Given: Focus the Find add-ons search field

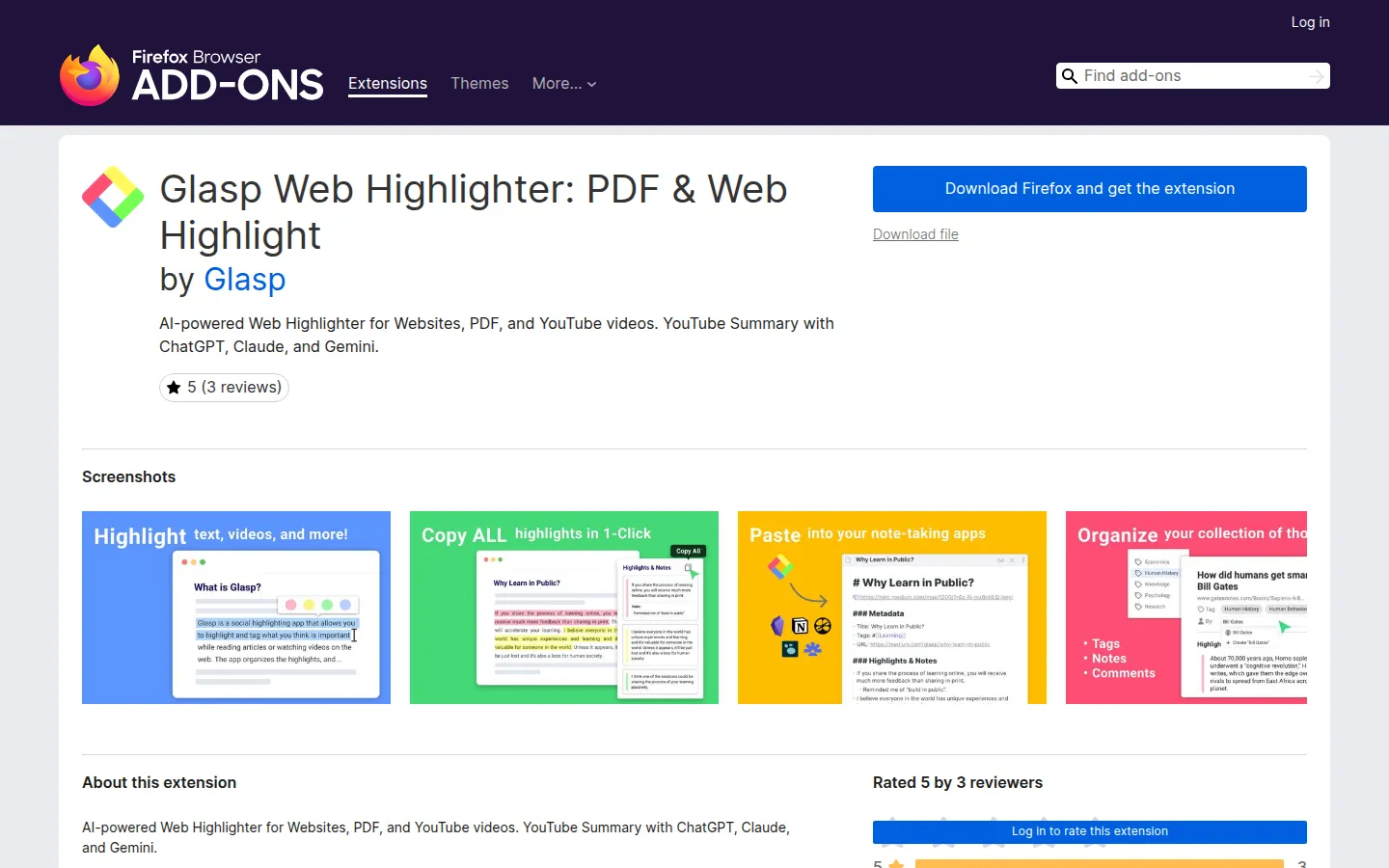Looking at the screenshot, I should (1192, 76).
